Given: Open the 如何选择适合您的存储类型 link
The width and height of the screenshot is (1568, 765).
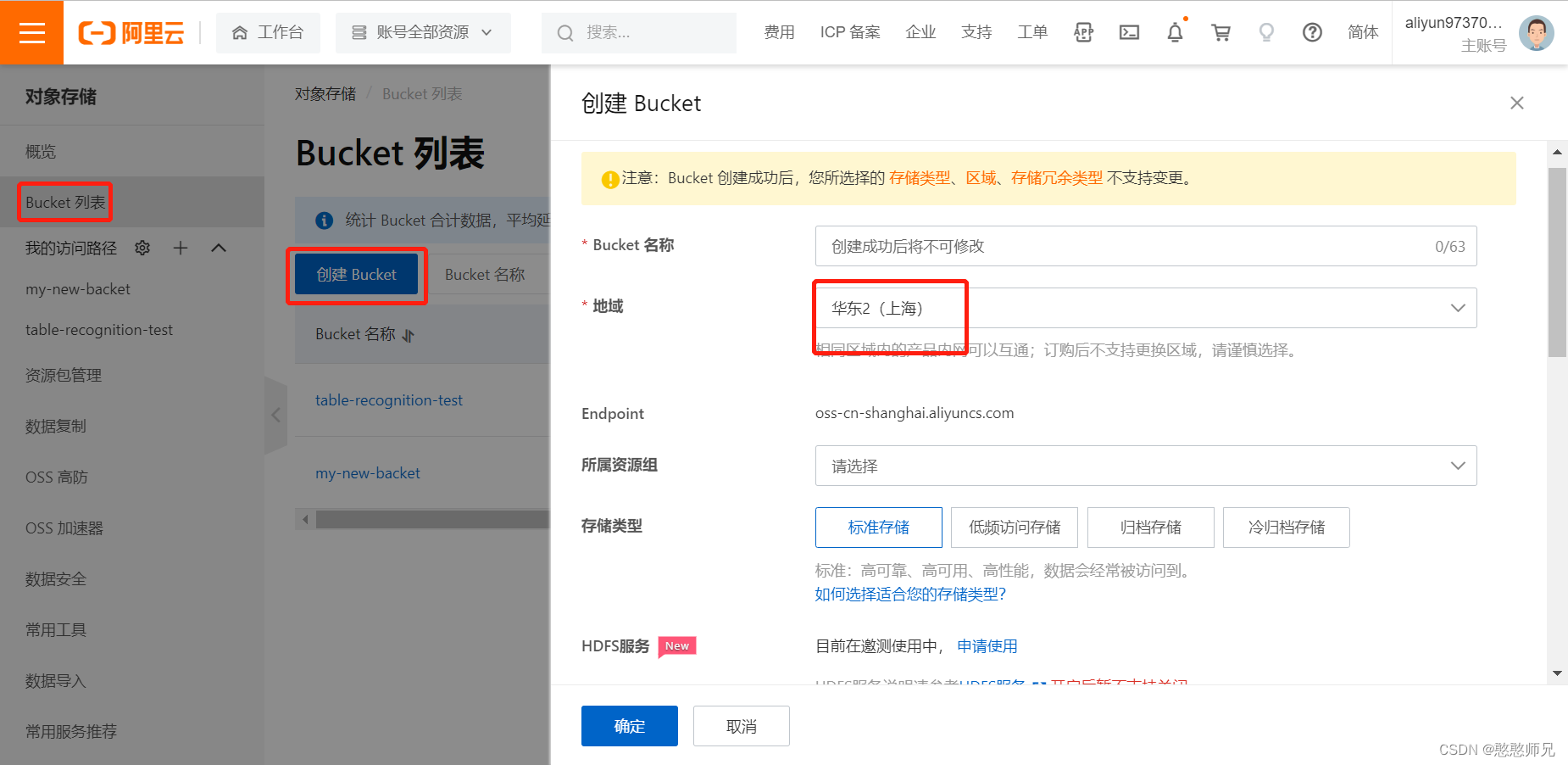Looking at the screenshot, I should tap(909, 594).
